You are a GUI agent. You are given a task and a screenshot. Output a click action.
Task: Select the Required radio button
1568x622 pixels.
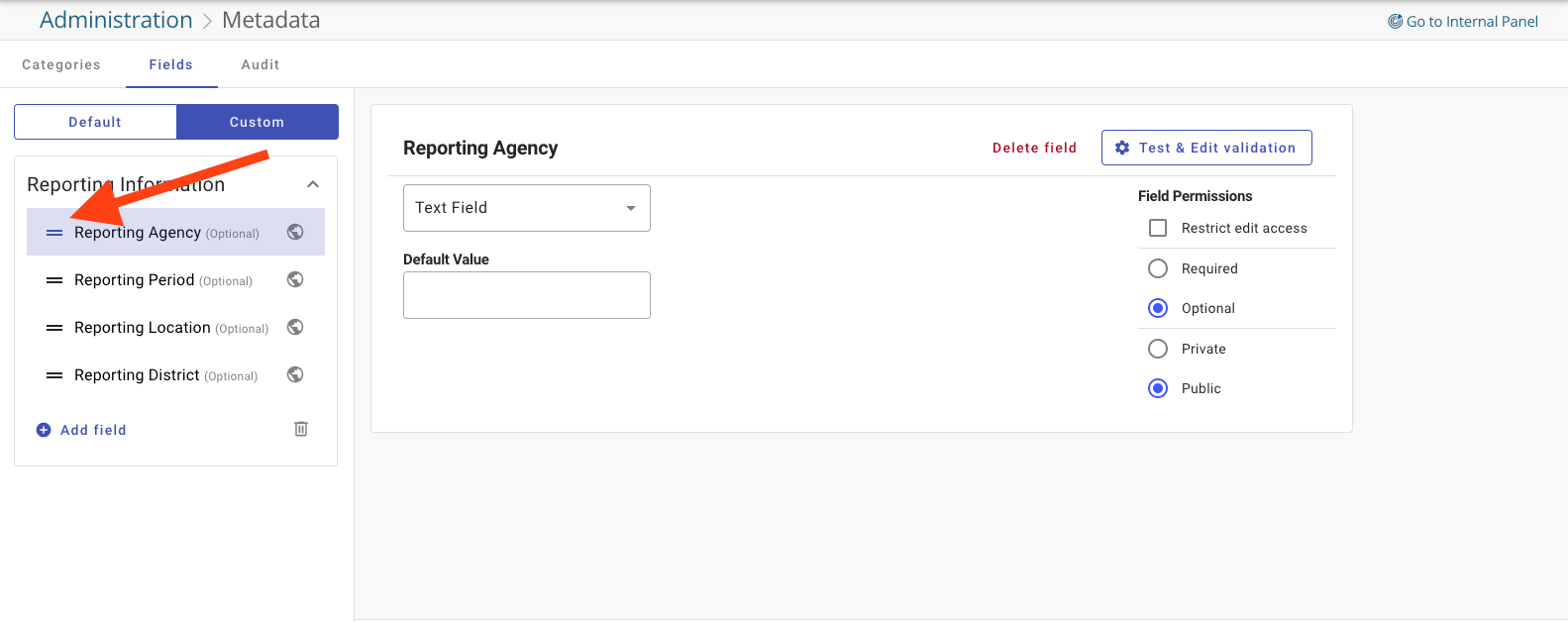[x=1158, y=268]
